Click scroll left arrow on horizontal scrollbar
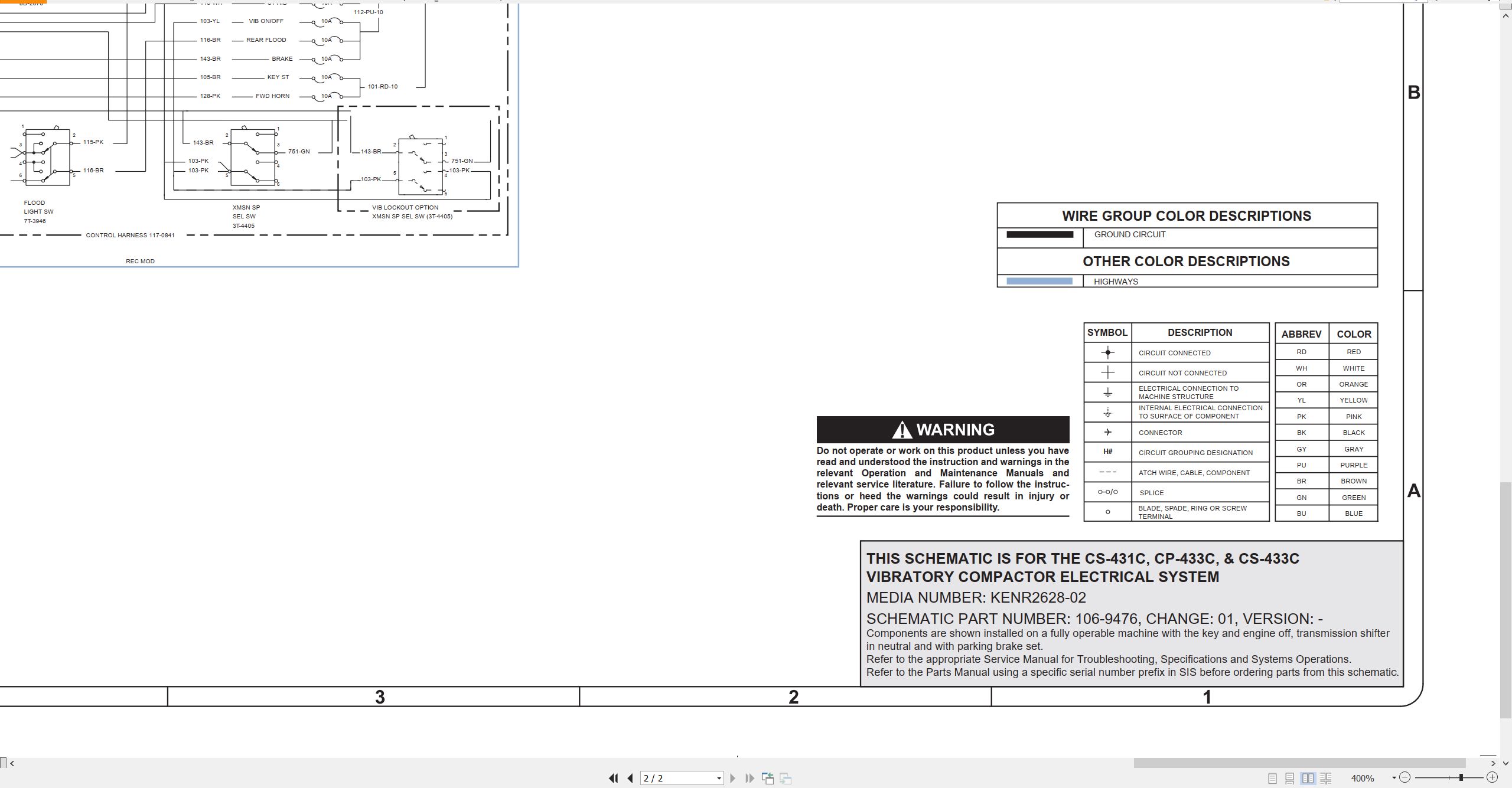 click(x=12, y=763)
